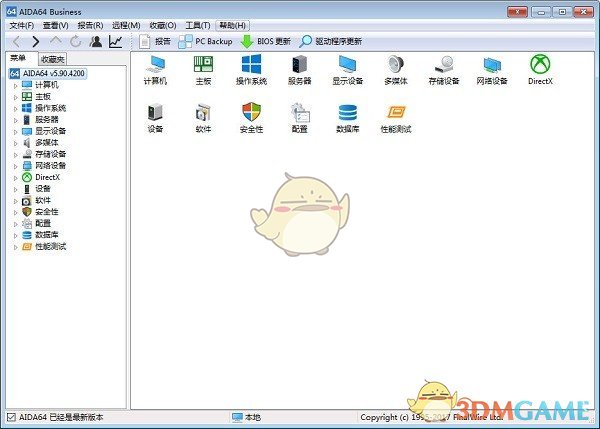This screenshot has width=600, height=429.
Task: Click the 报告 report toolbar button
Action: 155,41
